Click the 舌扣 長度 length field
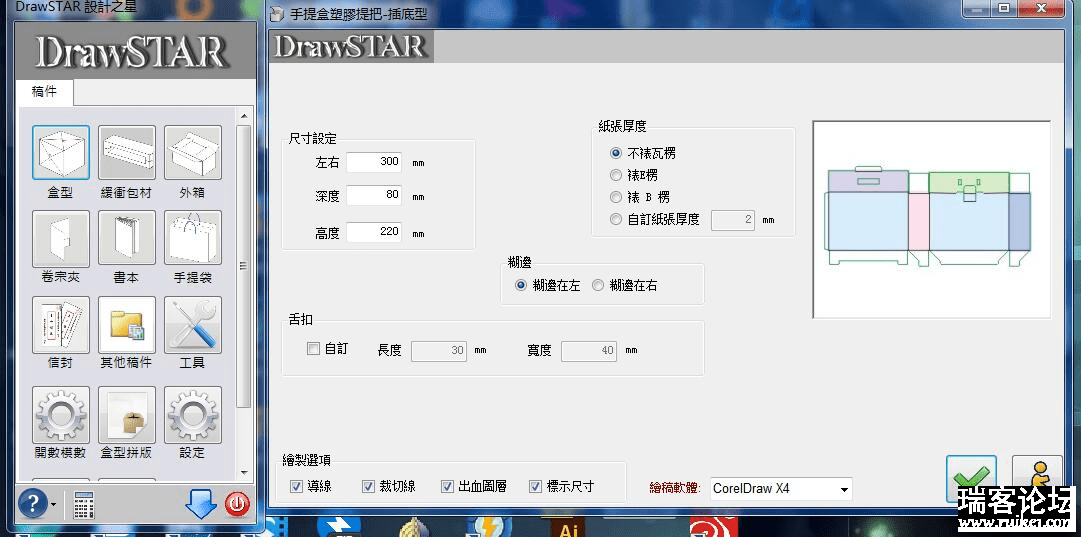Image resolution: width=1081 pixels, height=537 pixels. click(438, 351)
